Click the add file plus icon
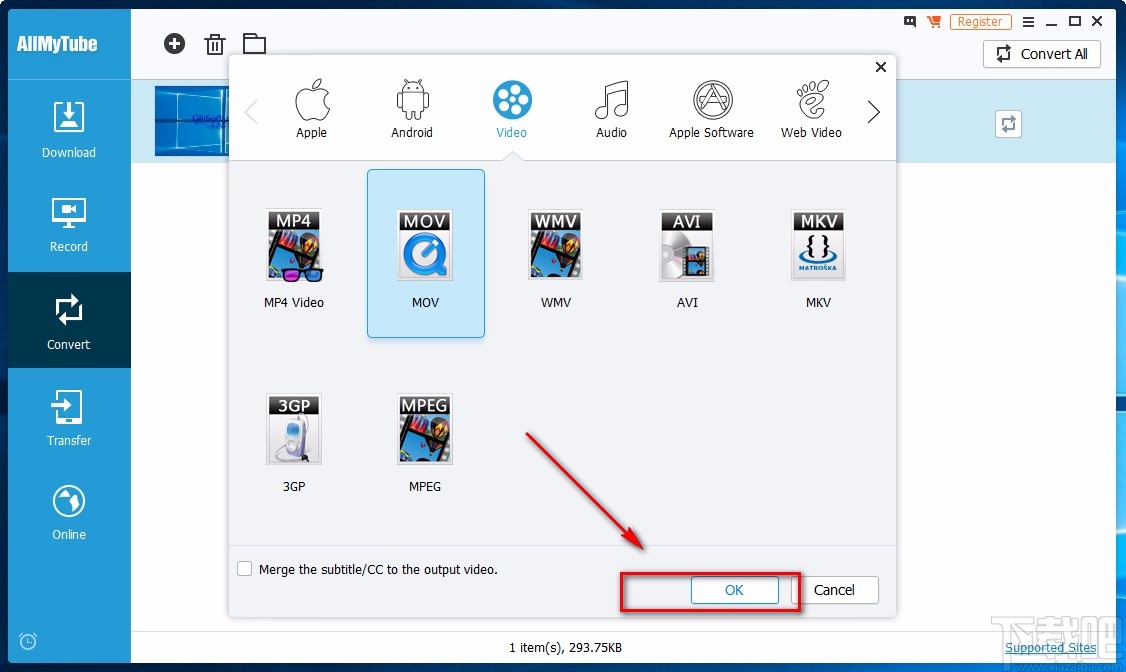The image size is (1126, 672). click(174, 44)
